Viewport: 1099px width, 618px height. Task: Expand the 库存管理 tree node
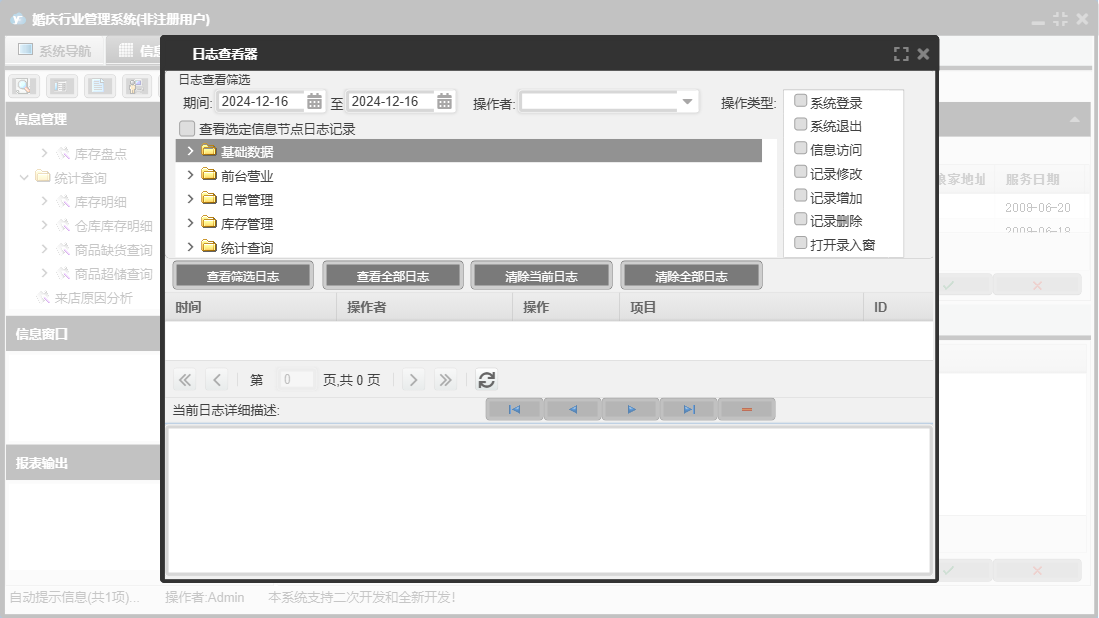[x=190, y=223]
